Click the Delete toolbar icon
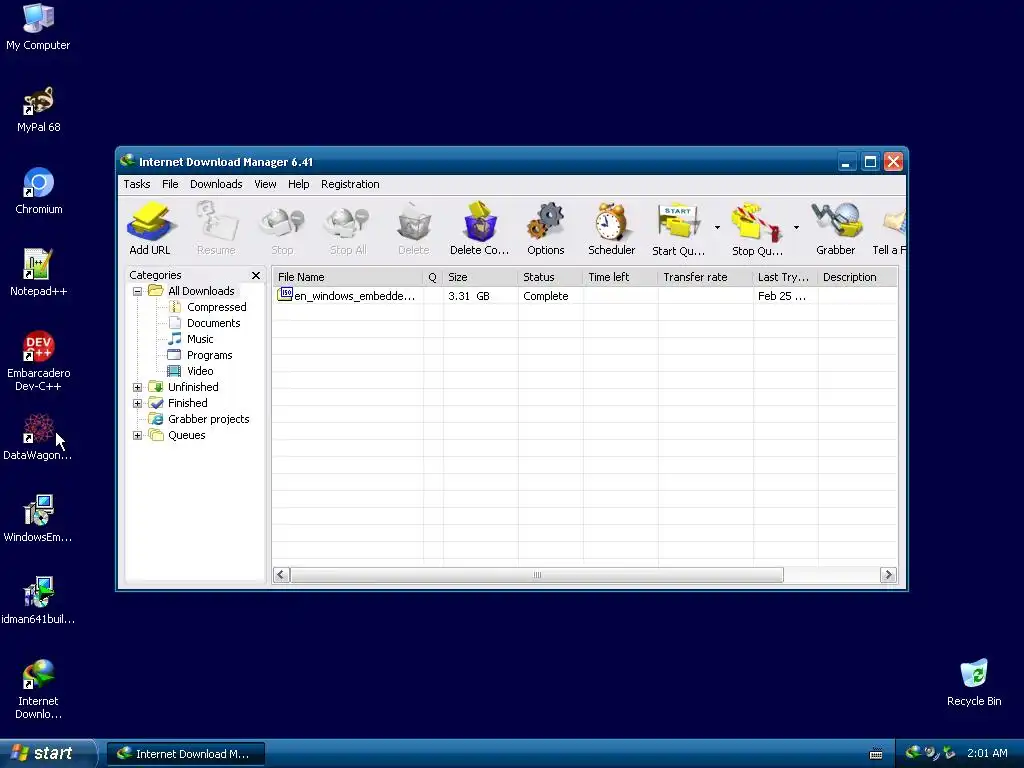Screen dimensions: 1024x768 click(413, 229)
